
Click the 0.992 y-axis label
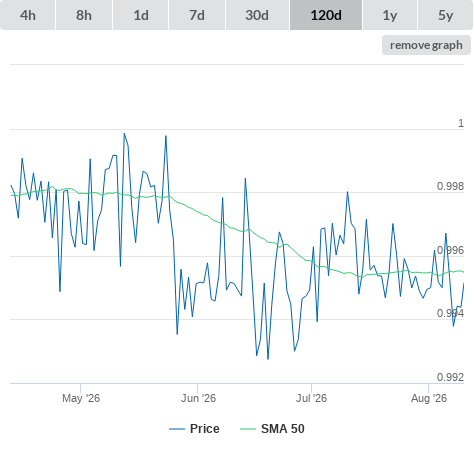point(450,377)
